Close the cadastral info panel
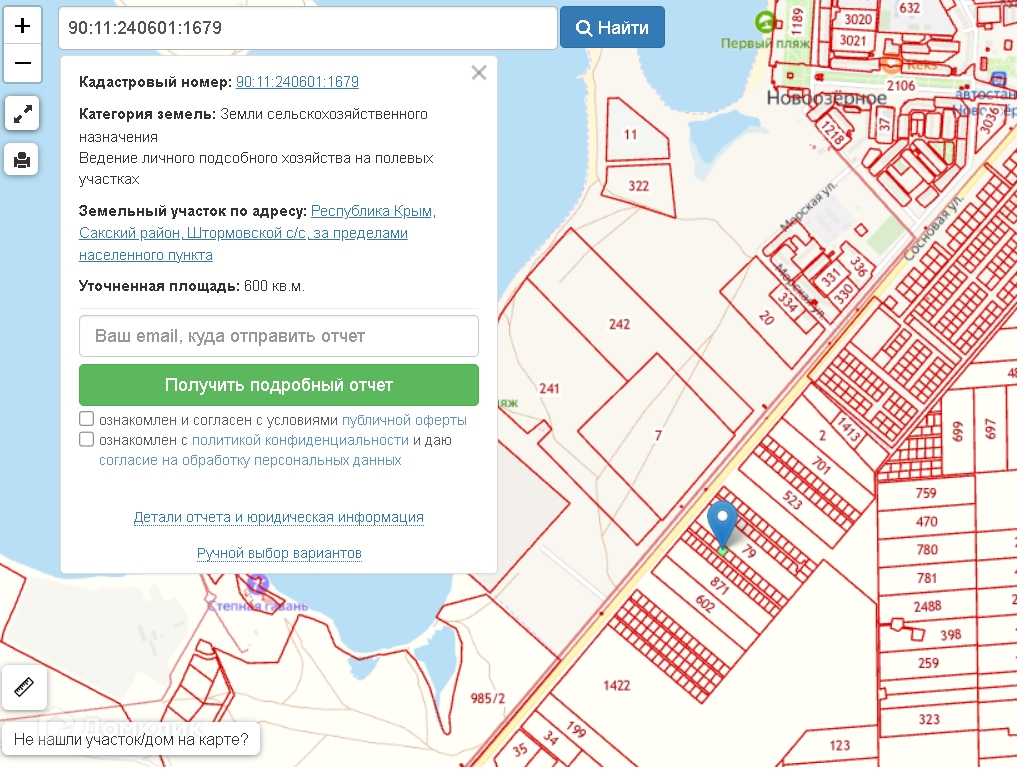The image size is (1017, 771). pos(479,73)
